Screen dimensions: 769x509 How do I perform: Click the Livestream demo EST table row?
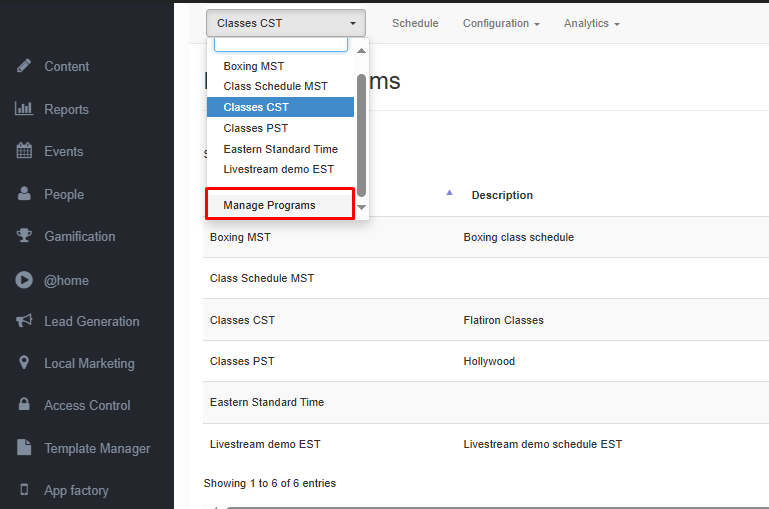coord(265,444)
